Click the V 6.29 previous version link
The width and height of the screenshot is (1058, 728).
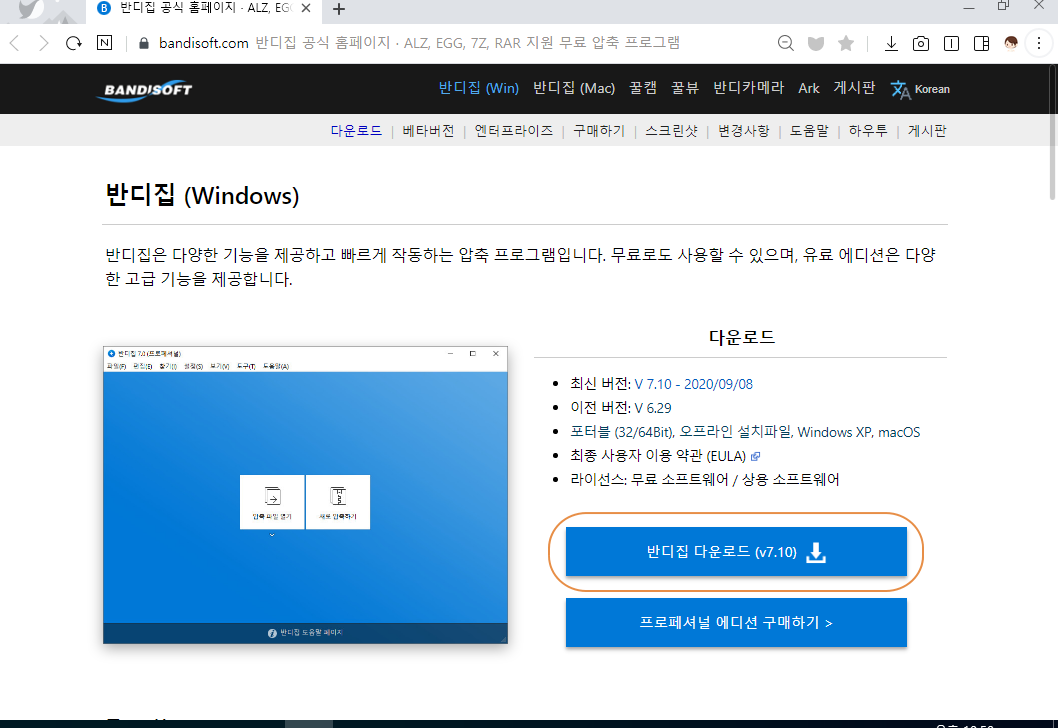coord(652,408)
